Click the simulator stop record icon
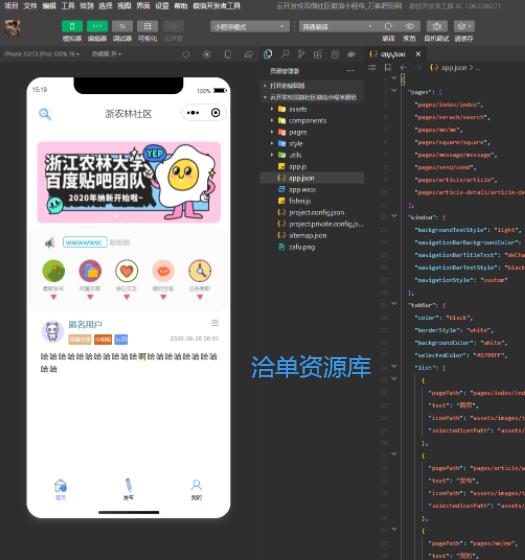525x560 pixels. tap(207, 54)
